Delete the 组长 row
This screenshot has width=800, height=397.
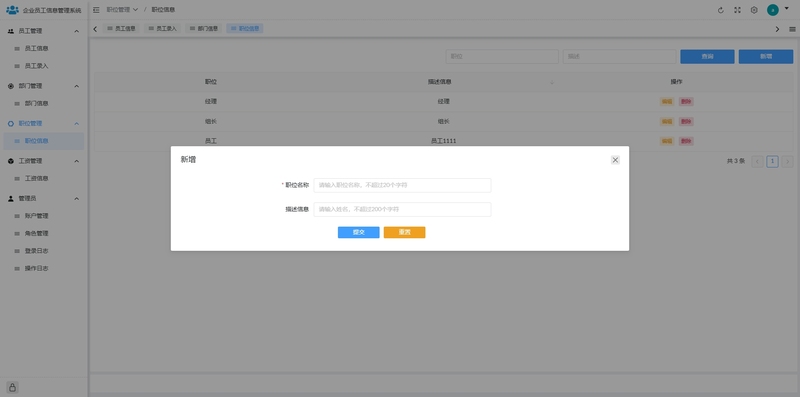click(x=686, y=121)
